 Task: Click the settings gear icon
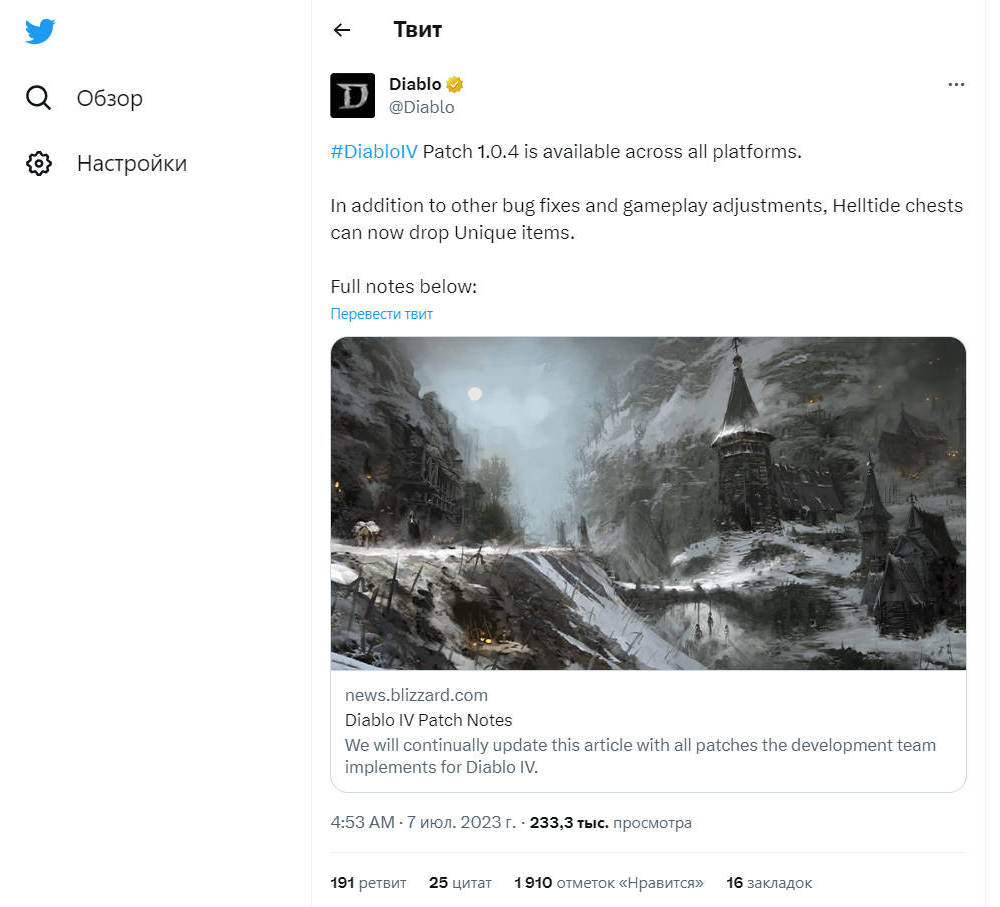(x=39, y=163)
